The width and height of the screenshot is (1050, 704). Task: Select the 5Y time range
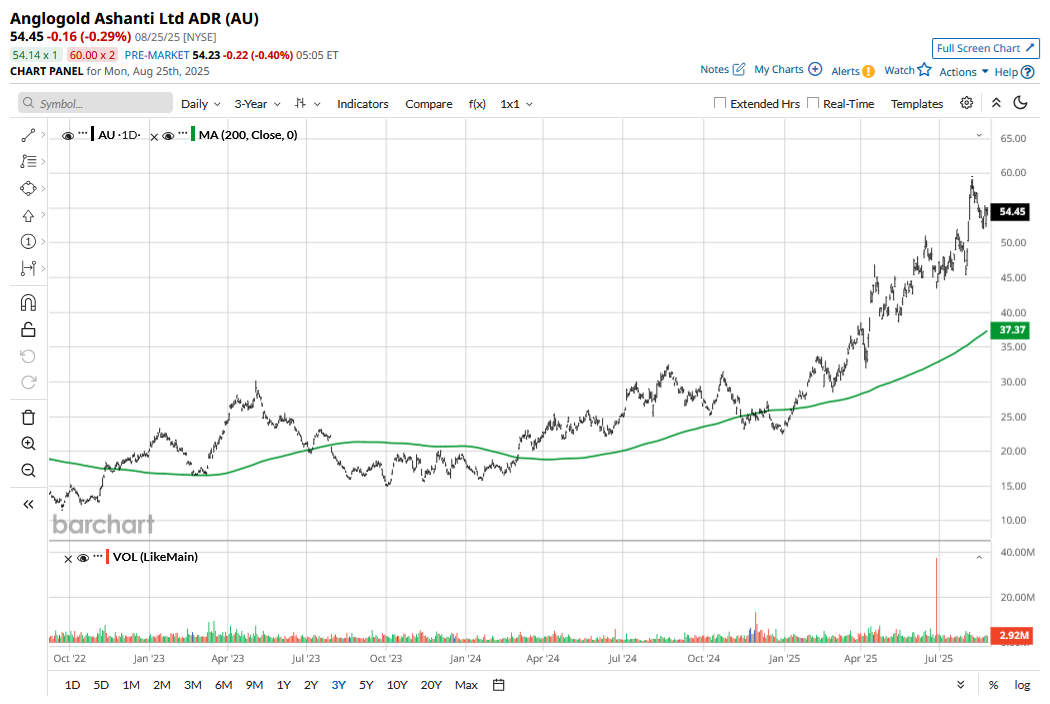(366, 685)
